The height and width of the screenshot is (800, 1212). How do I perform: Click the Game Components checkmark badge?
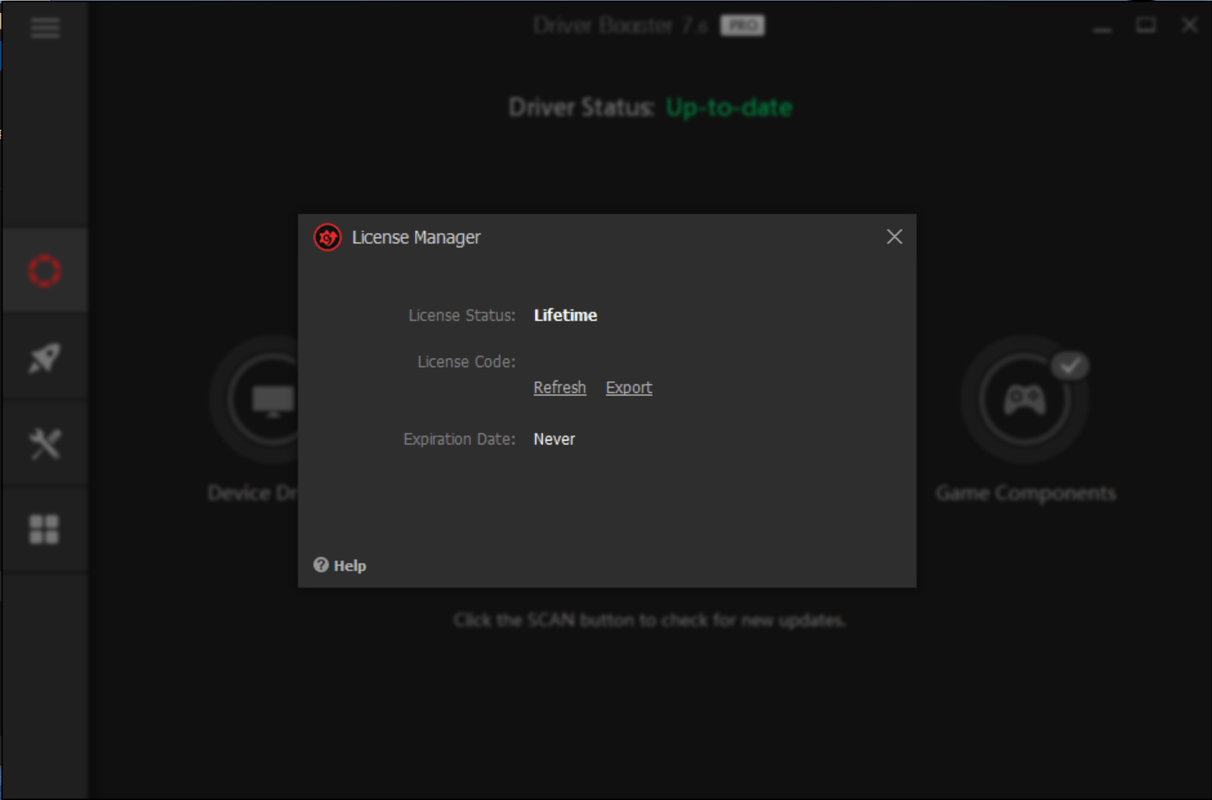point(1070,366)
